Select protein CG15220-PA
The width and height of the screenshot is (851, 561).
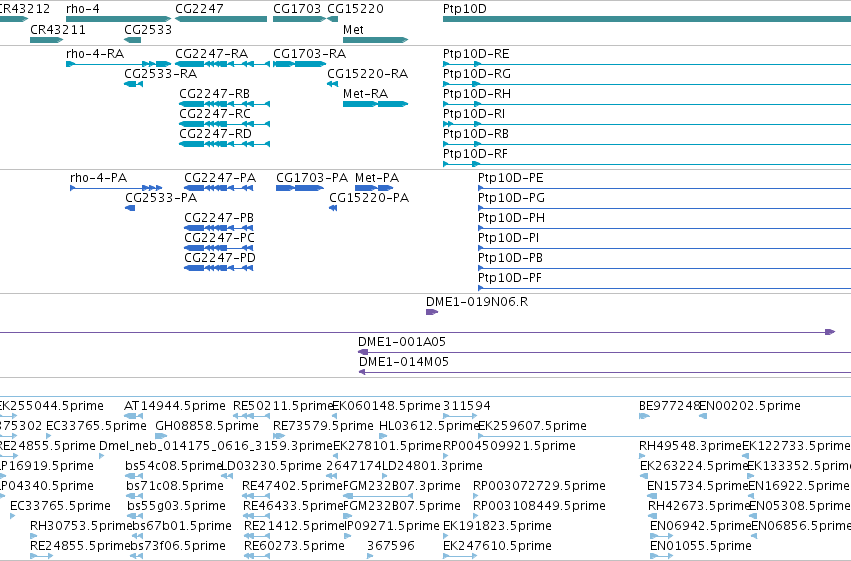pos(333,208)
